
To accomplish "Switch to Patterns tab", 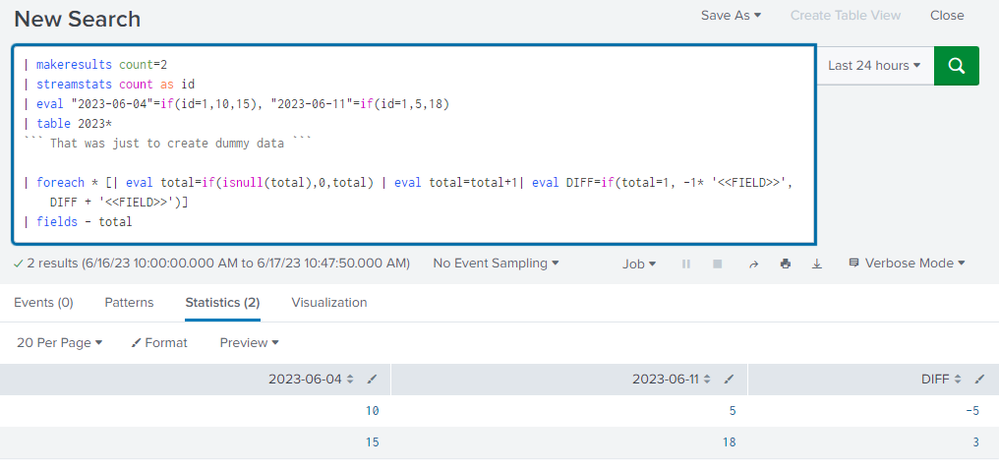I will click(x=129, y=302).
